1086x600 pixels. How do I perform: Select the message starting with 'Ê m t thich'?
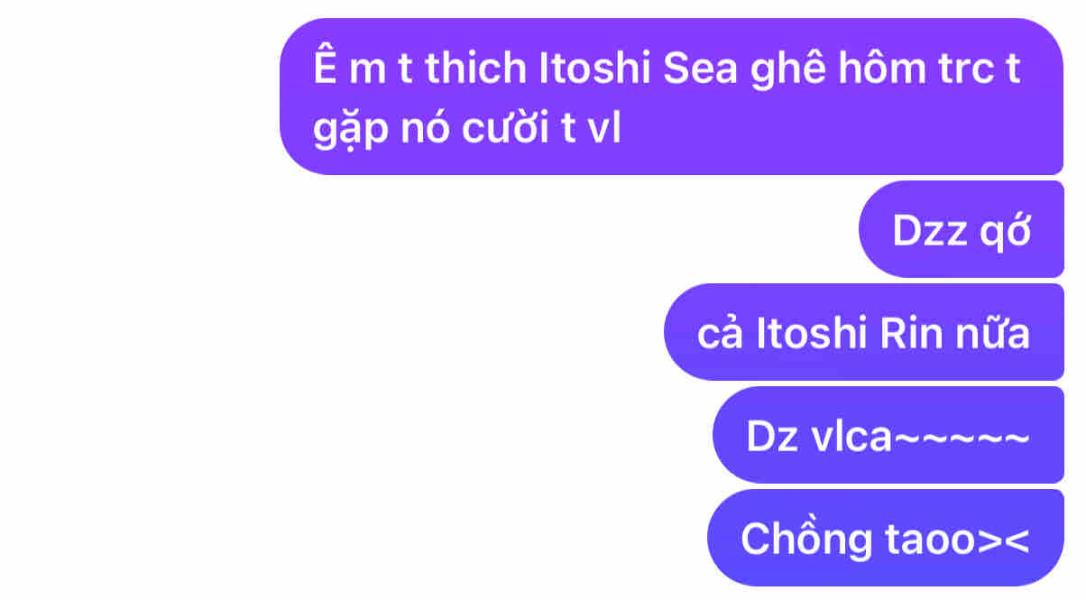pyautogui.click(x=671, y=96)
